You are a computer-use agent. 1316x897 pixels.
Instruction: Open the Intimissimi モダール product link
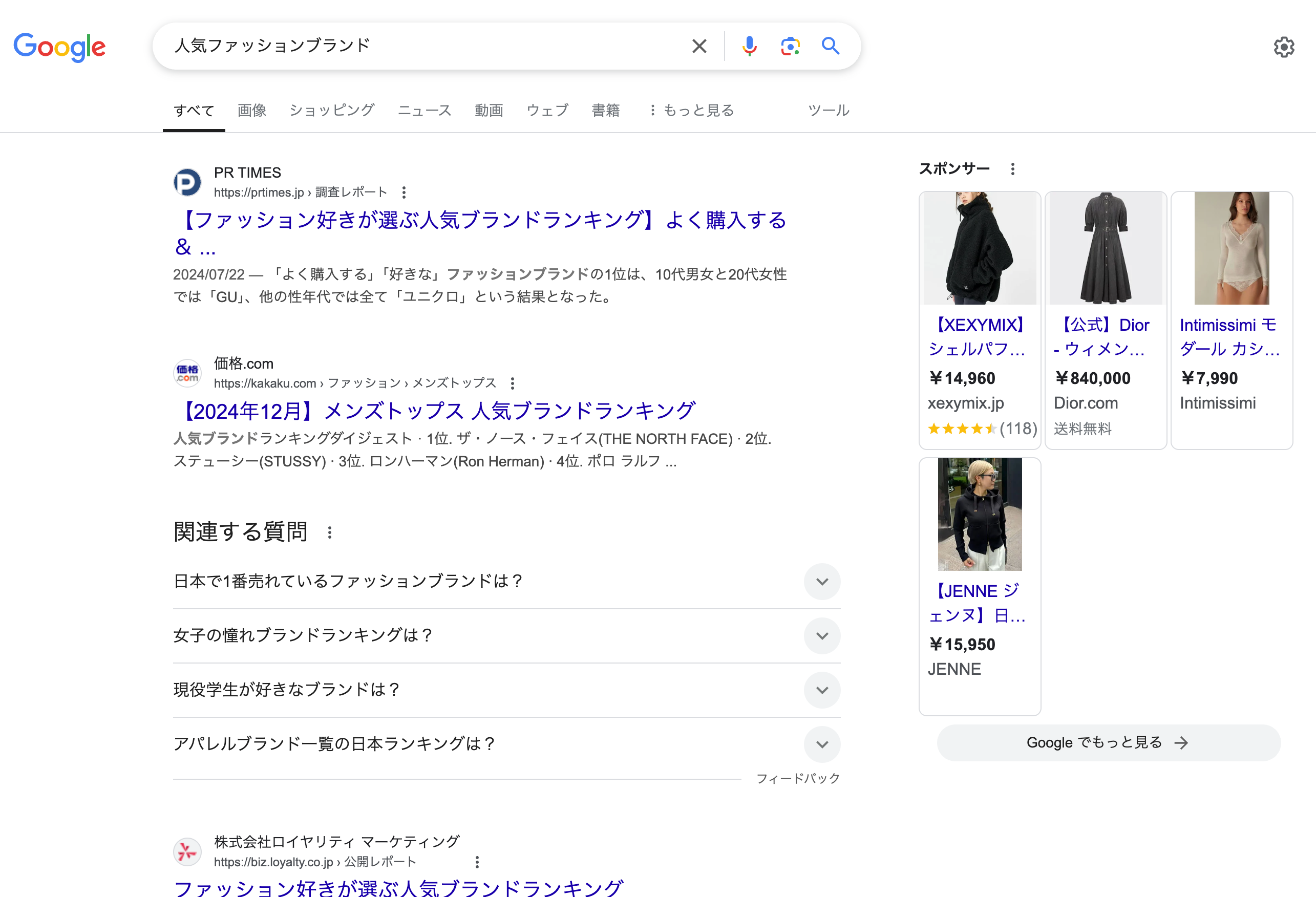tap(1230, 337)
